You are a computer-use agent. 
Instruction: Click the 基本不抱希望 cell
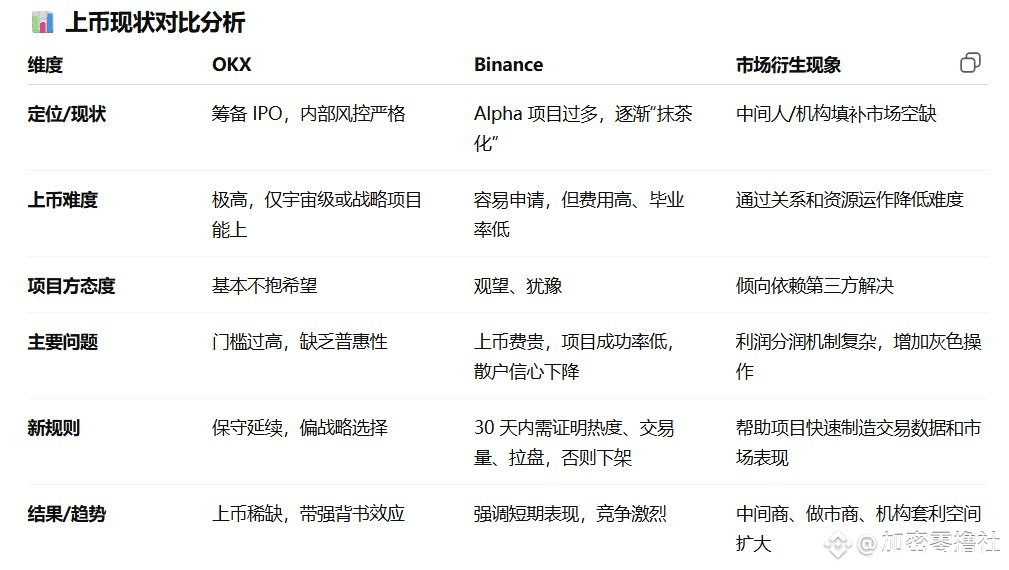(x=264, y=286)
